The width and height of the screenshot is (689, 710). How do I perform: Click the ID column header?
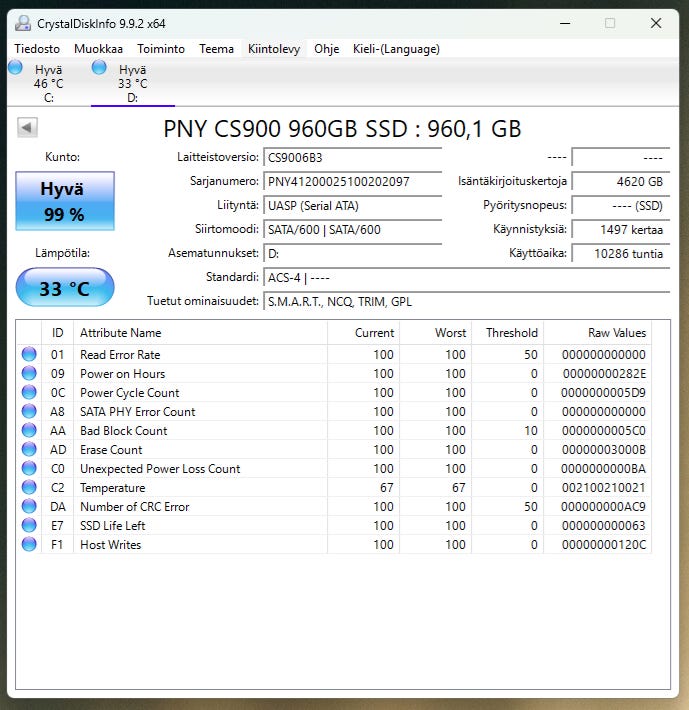tap(57, 333)
